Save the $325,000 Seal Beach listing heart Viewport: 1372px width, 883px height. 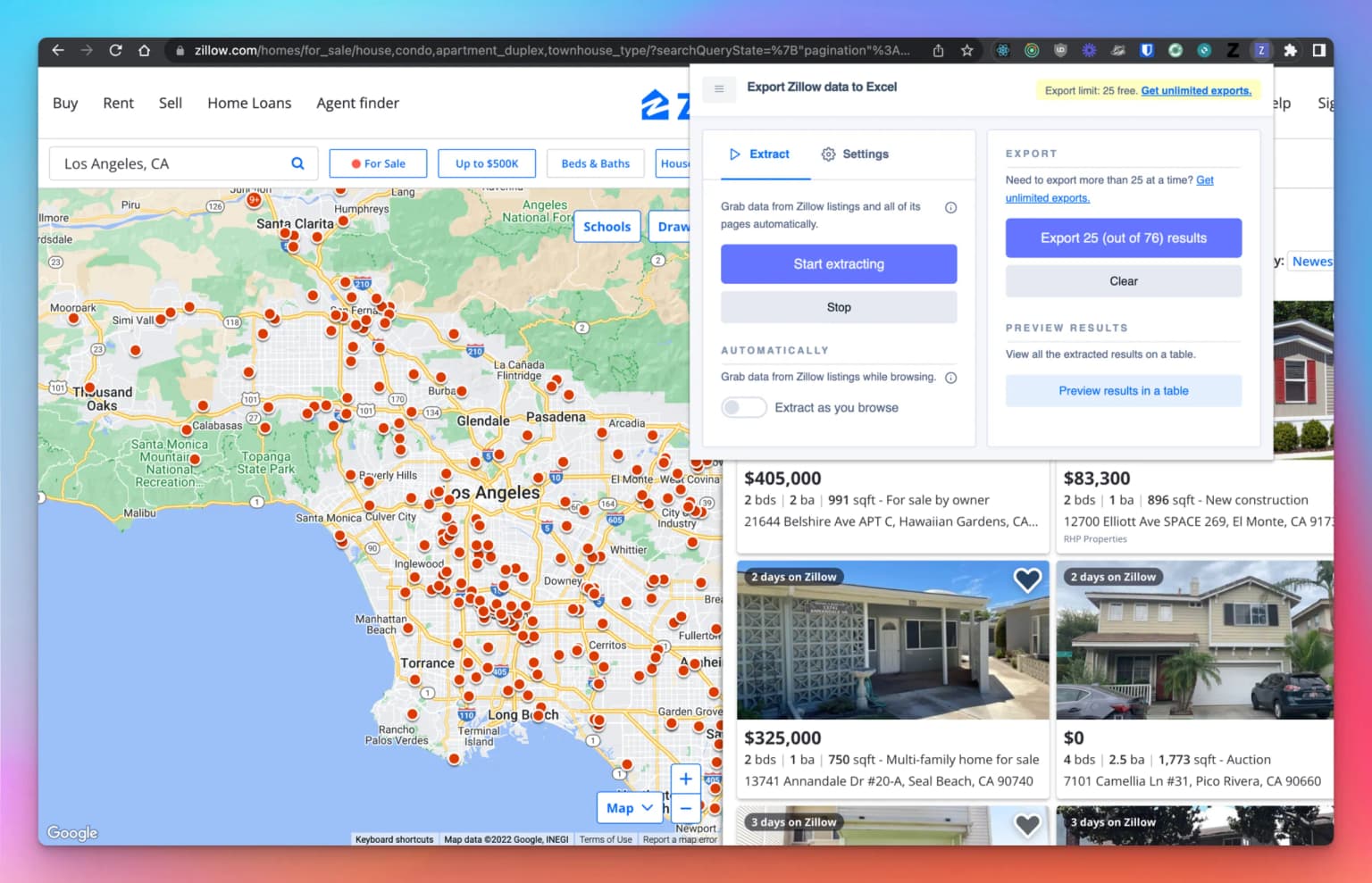pyautogui.click(x=1027, y=580)
